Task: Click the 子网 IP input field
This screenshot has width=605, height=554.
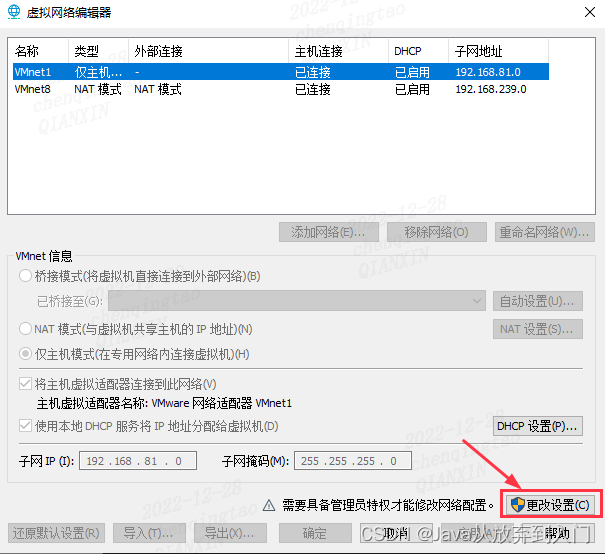Action: [x=138, y=461]
